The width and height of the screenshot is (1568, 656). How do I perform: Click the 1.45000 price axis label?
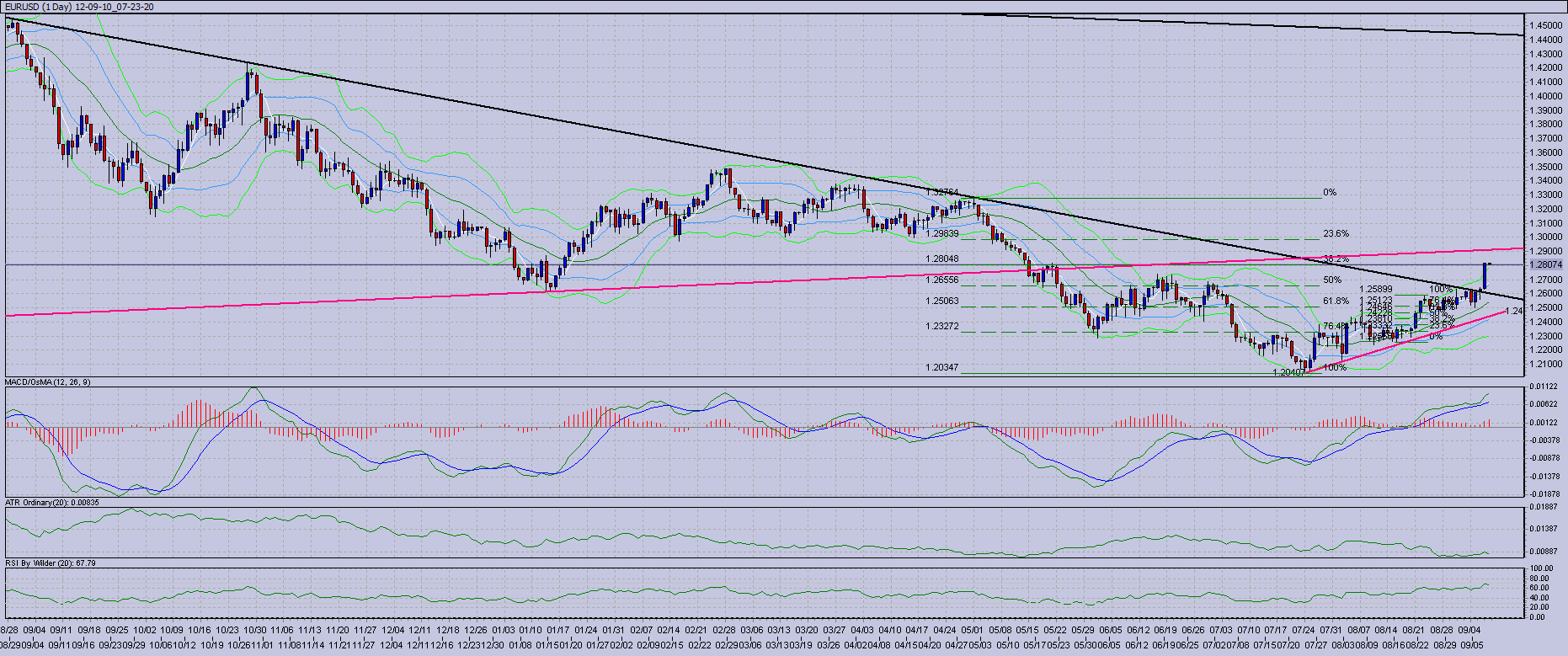click(x=1546, y=26)
